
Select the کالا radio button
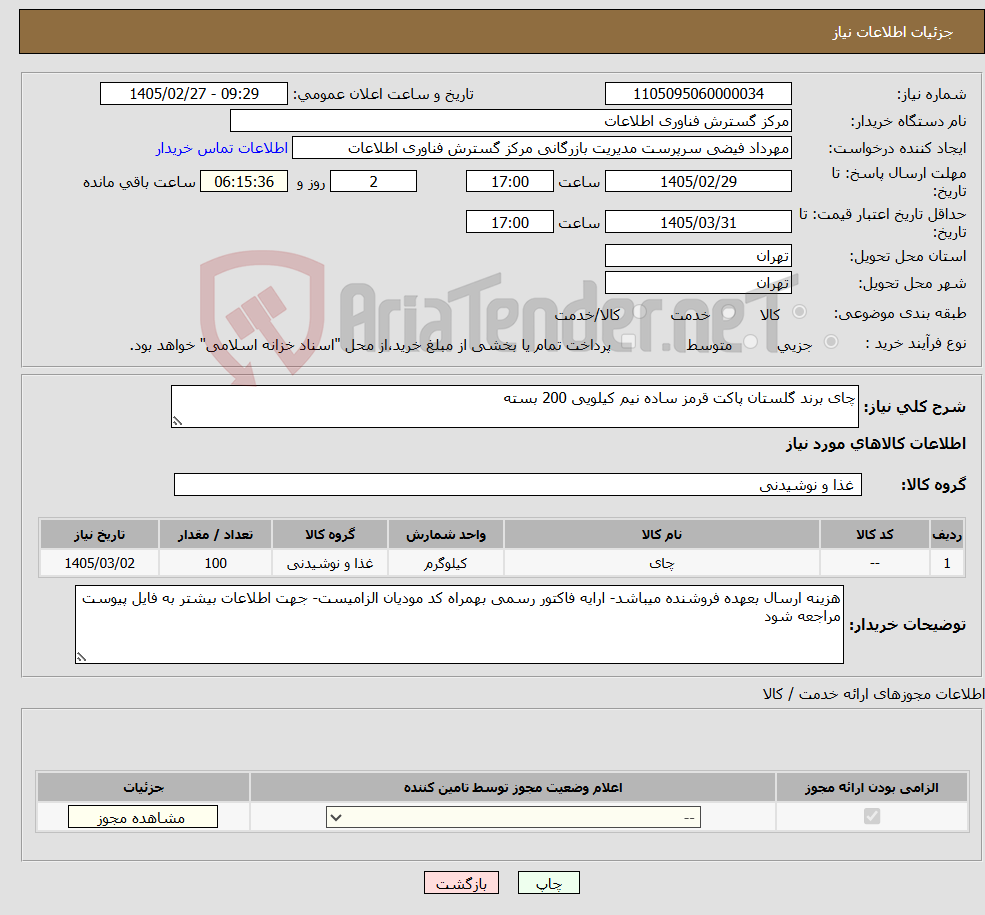(800, 312)
